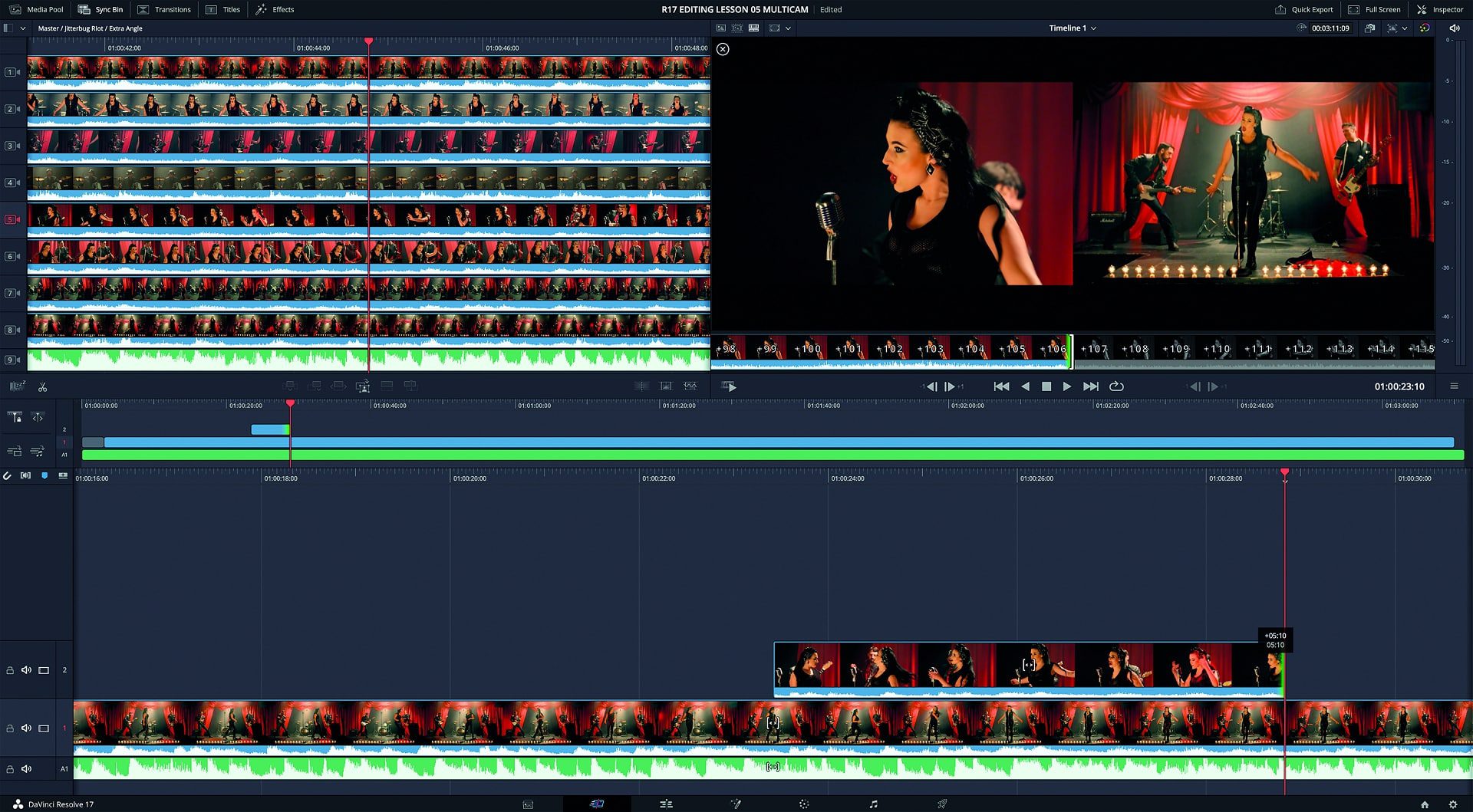Switch to the Color page

click(802, 804)
